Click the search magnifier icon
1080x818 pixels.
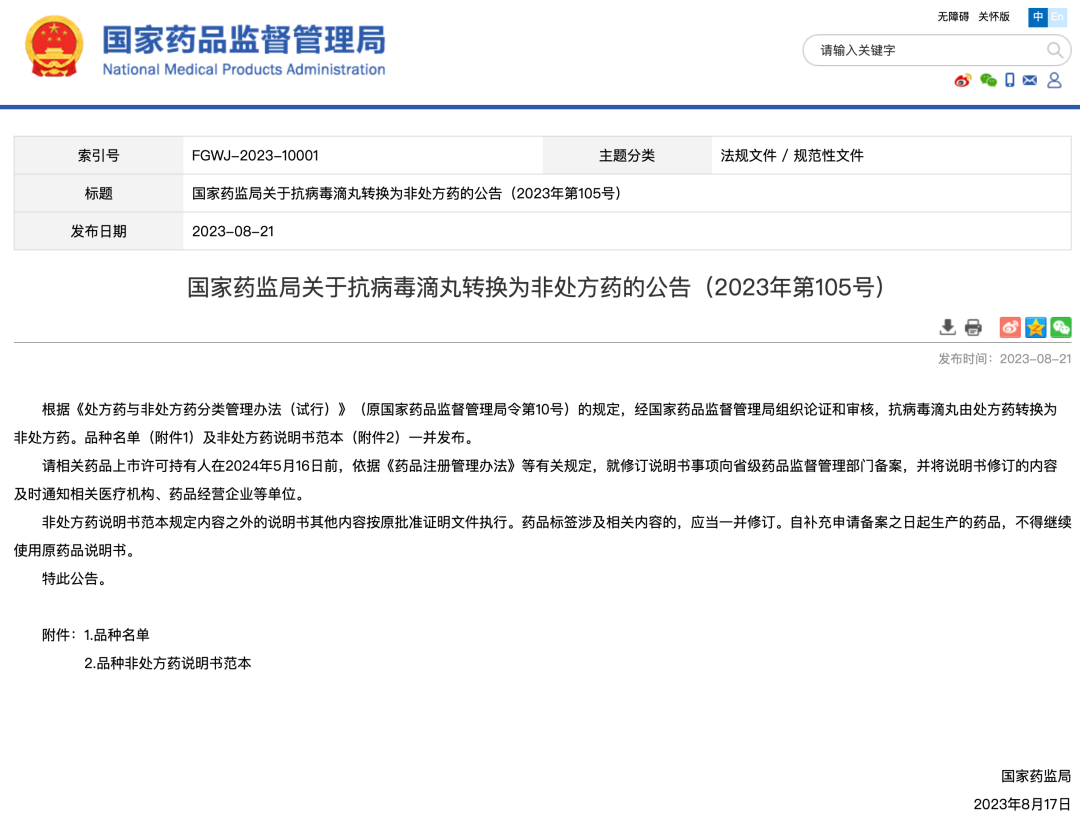click(x=1055, y=50)
